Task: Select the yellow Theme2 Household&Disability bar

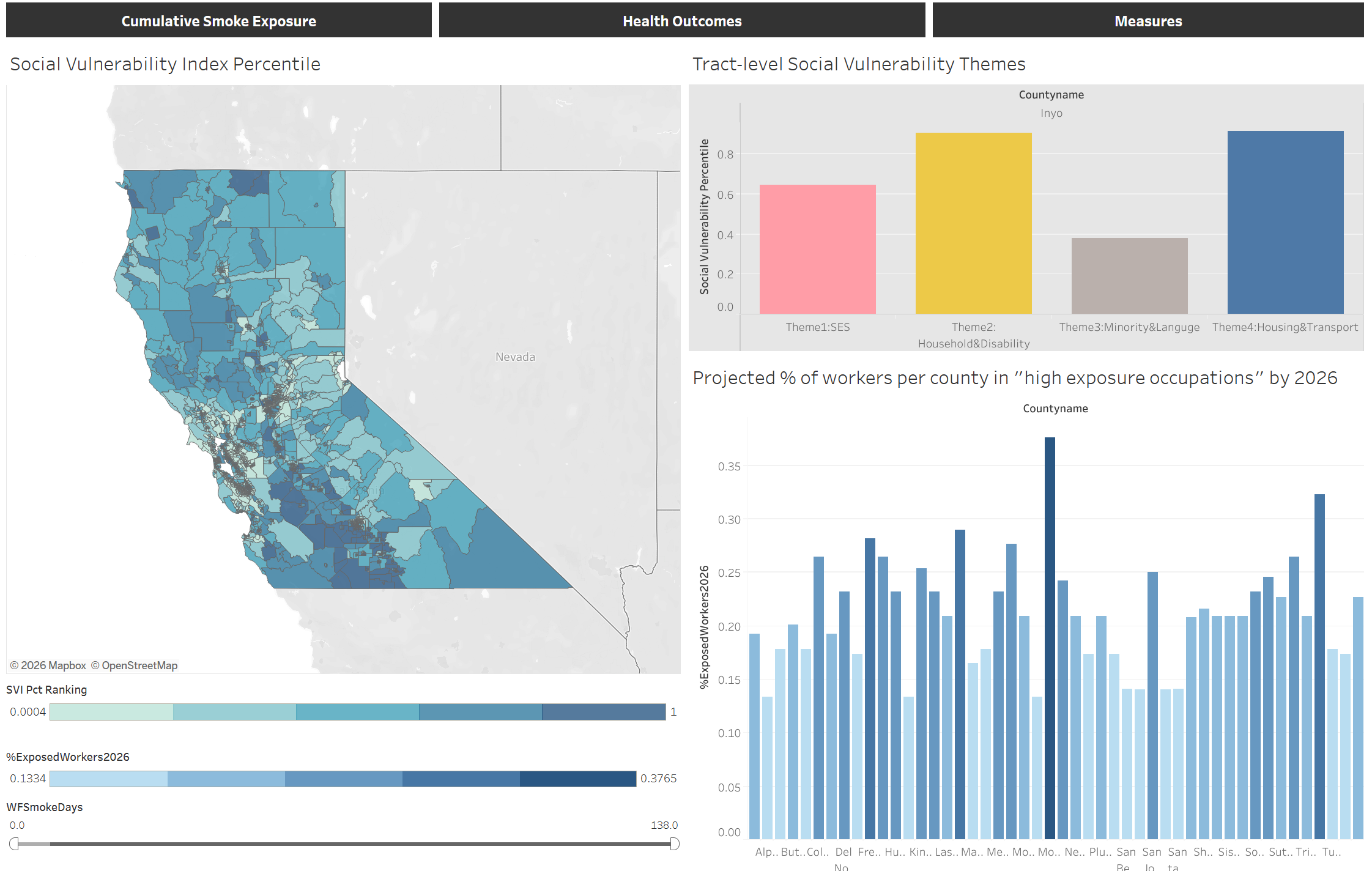Action: pyautogui.click(x=973, y=223)
